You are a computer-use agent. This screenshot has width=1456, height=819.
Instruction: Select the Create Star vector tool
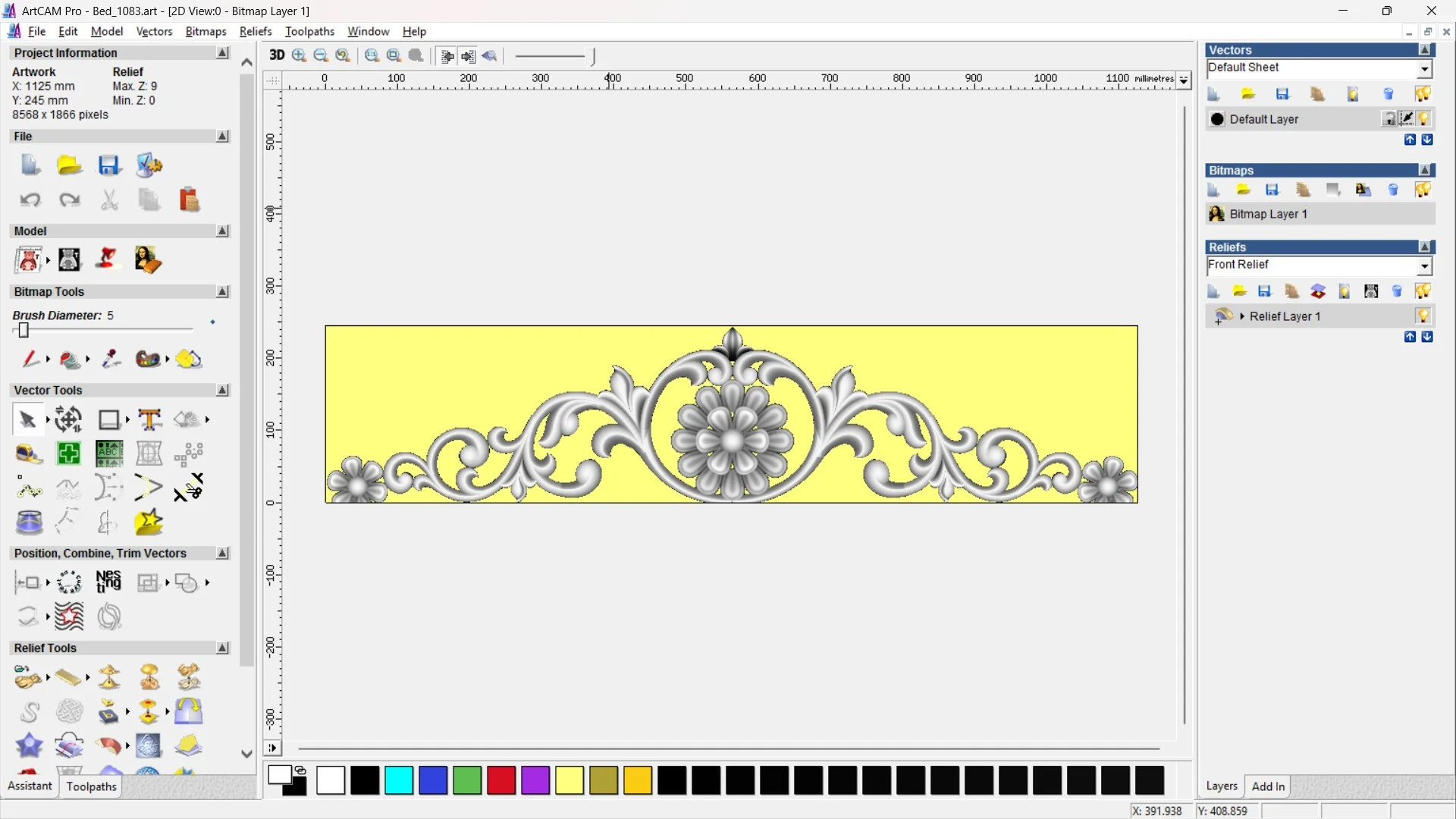(149, 522)
